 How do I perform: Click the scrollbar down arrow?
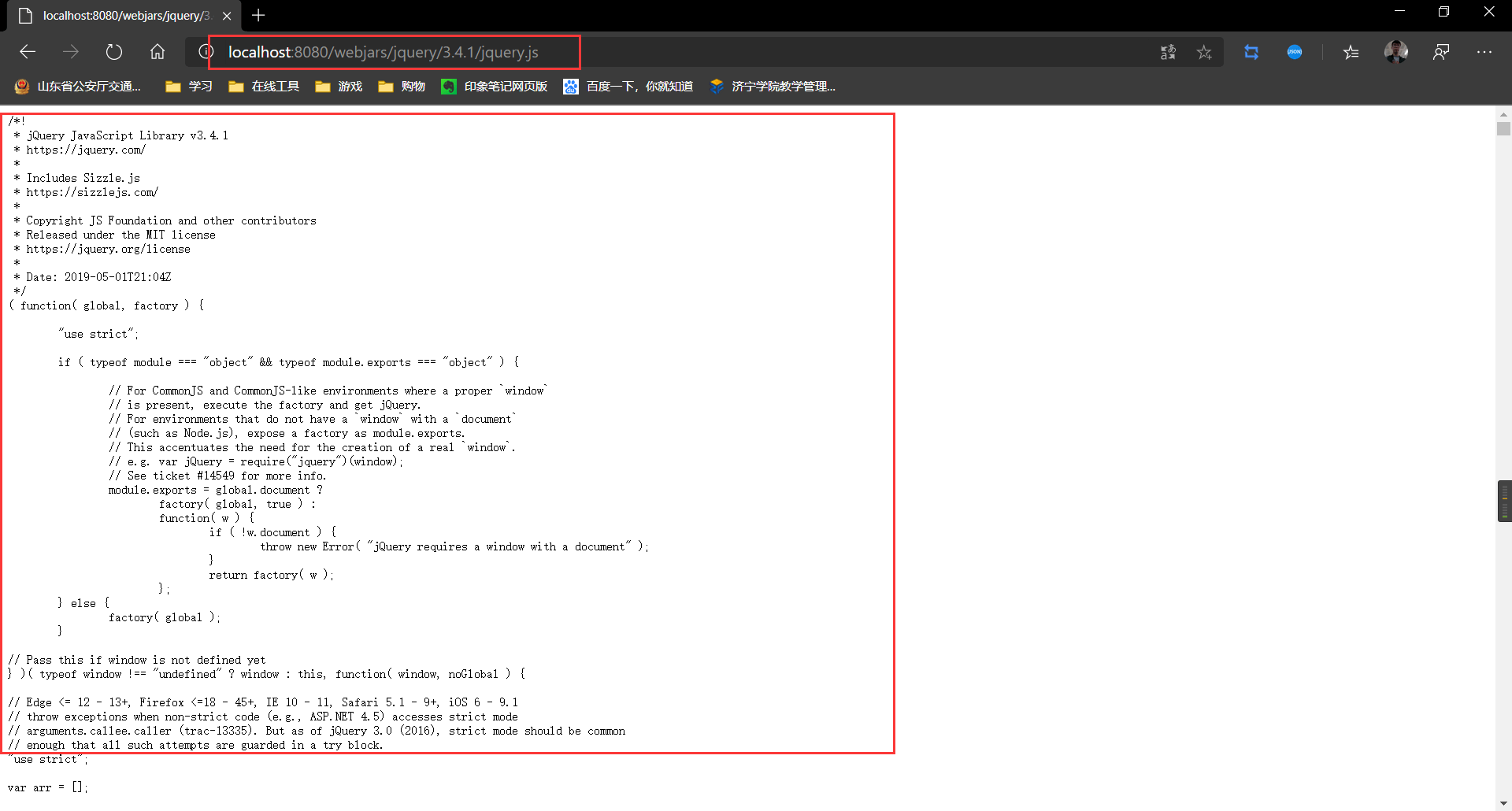coord(1504,804)
